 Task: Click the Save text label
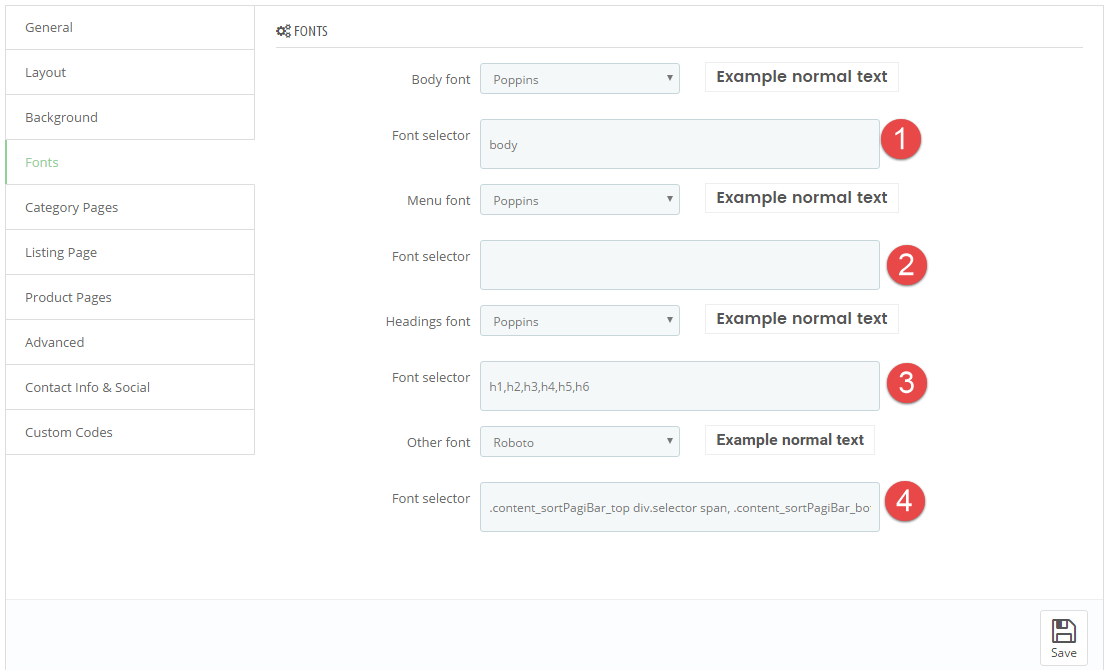pos(1063,653)
